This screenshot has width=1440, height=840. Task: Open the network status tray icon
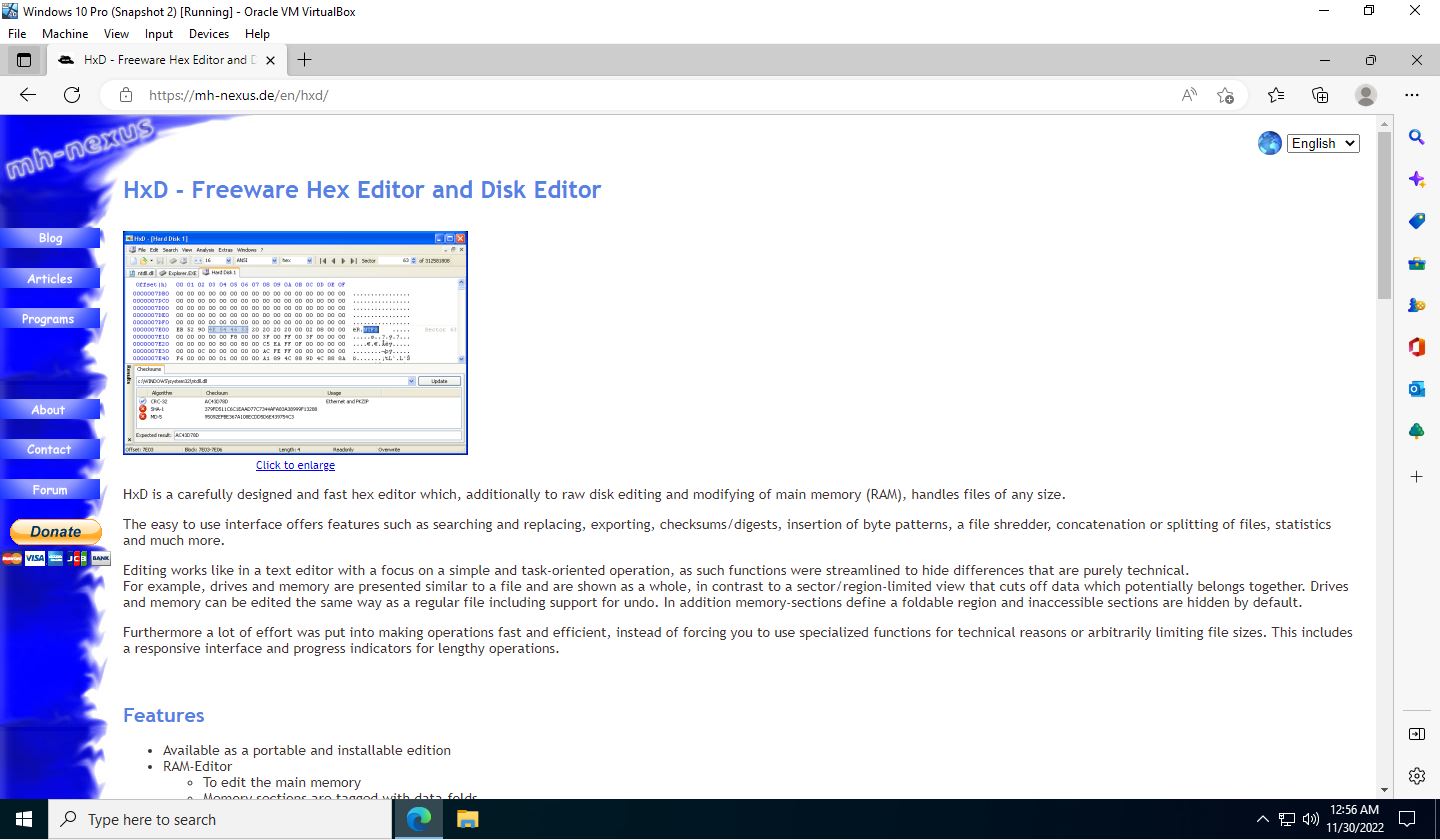(1287, 819)
